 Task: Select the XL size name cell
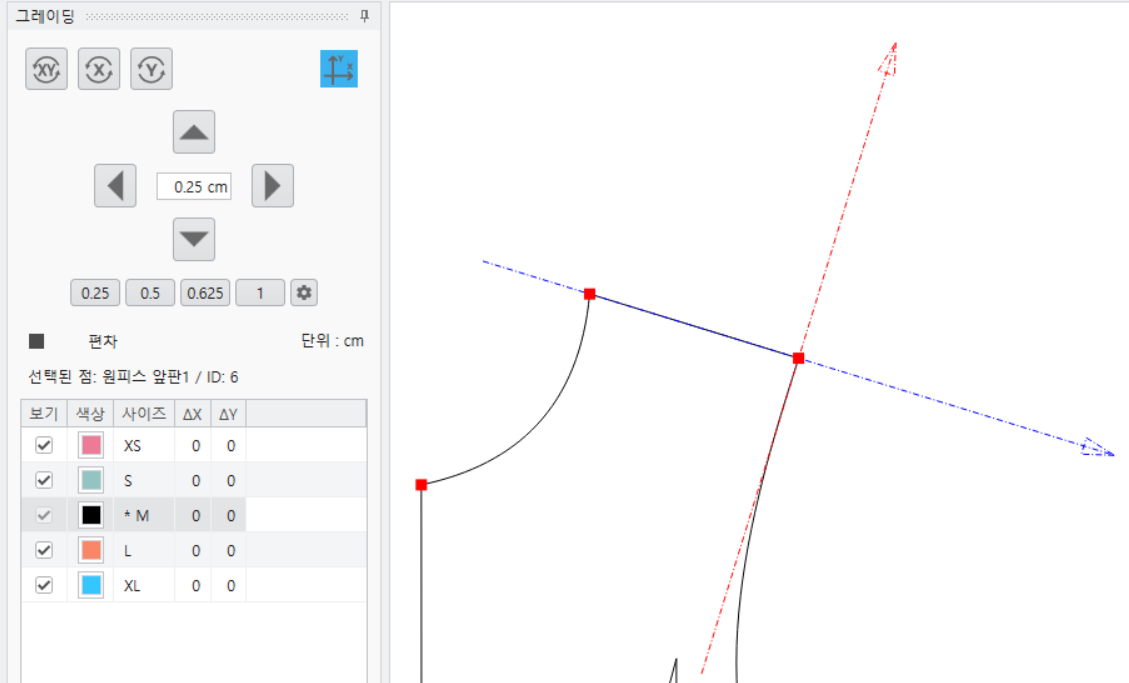tap(144, 585)
